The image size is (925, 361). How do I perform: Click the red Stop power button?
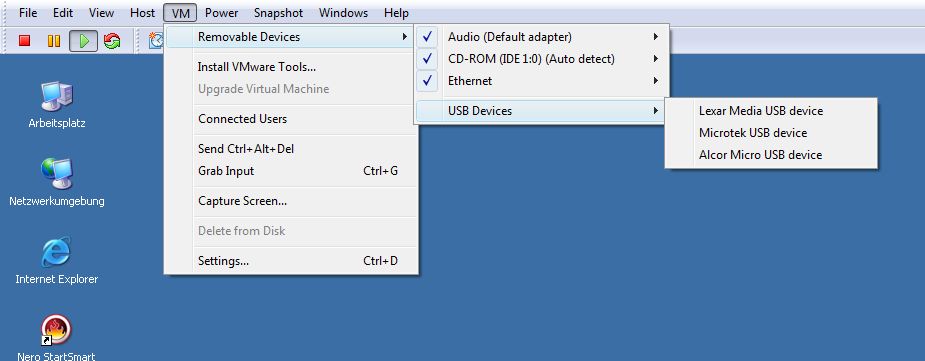tap(24, 41)
